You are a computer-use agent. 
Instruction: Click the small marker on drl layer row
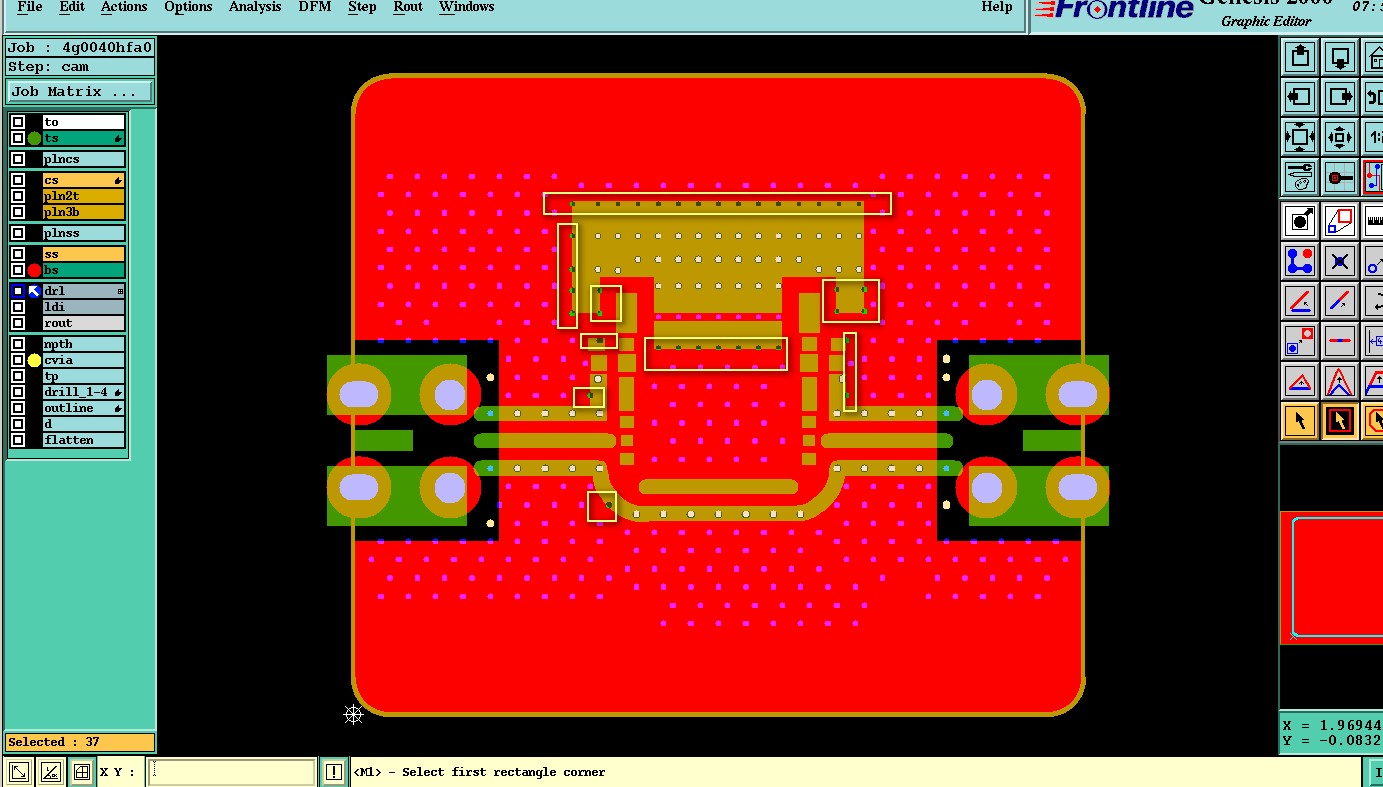coord(120,291)
